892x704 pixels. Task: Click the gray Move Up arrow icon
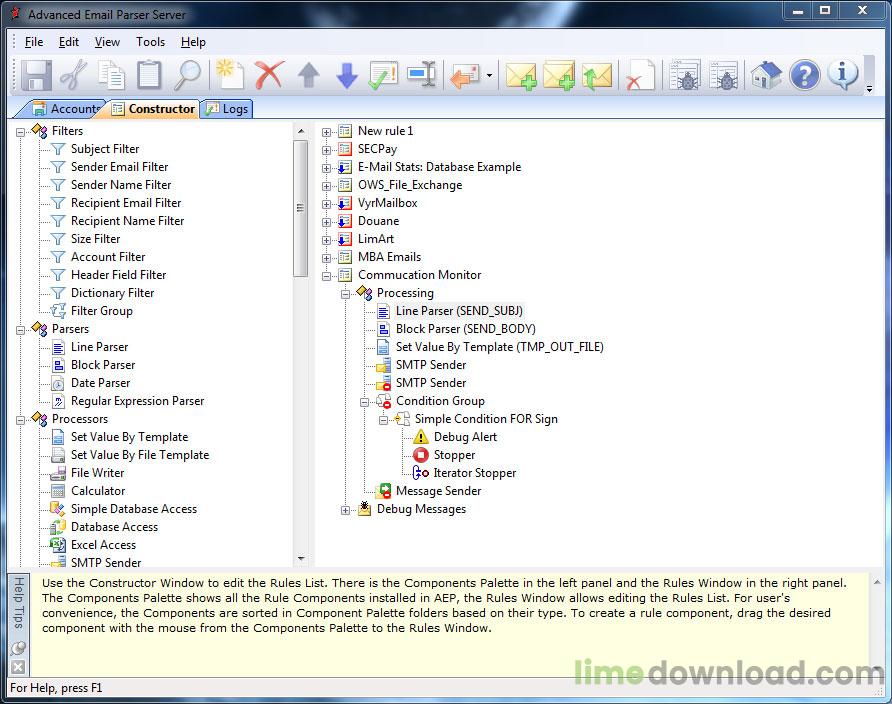308,75
